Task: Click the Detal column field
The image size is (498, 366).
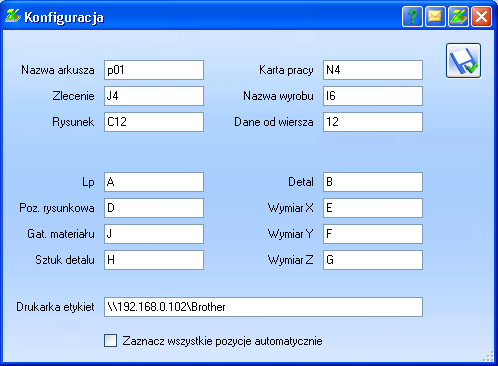Action: coord(373,182)
